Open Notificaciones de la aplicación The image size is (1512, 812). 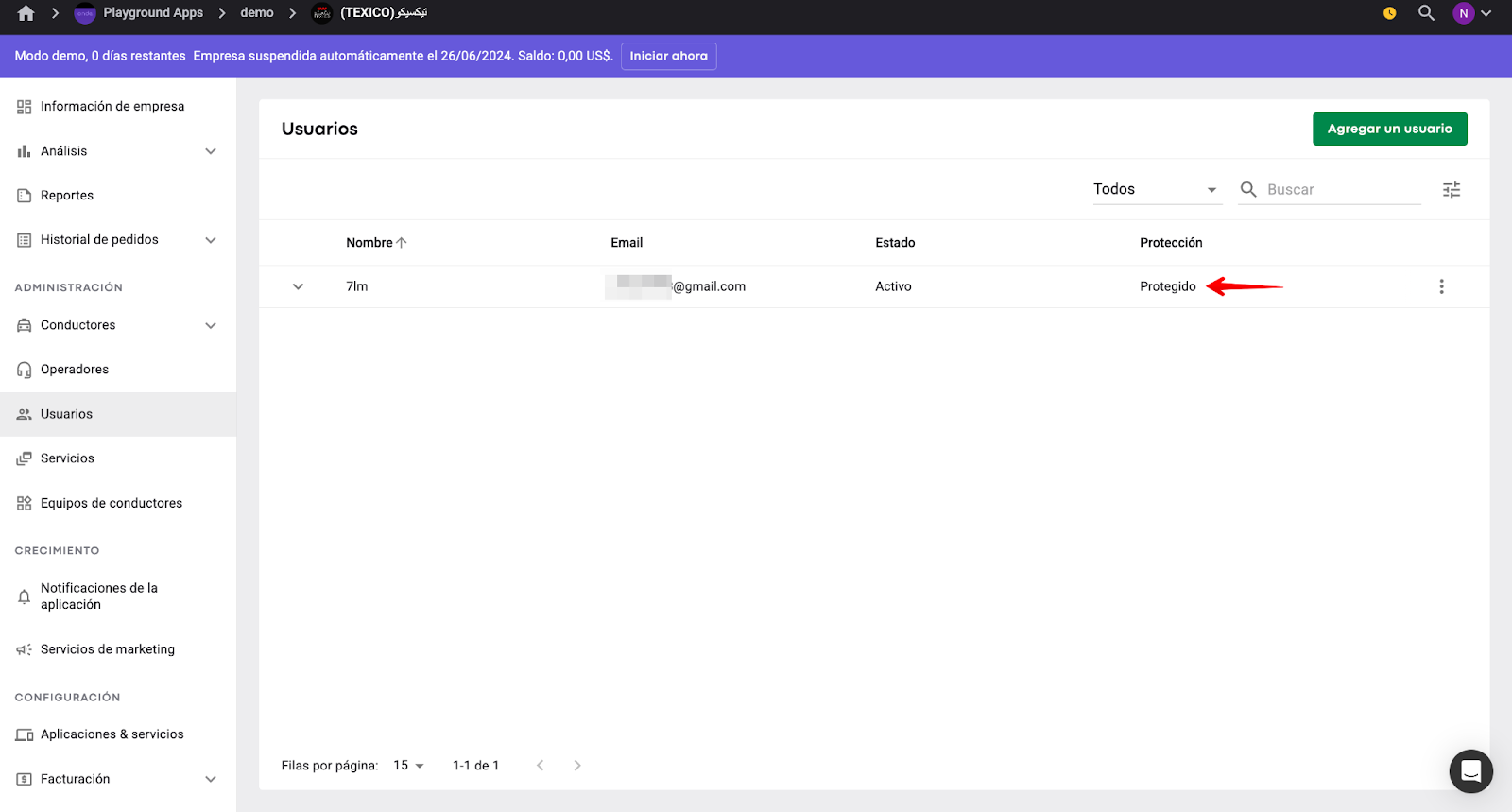pos(118,596)
